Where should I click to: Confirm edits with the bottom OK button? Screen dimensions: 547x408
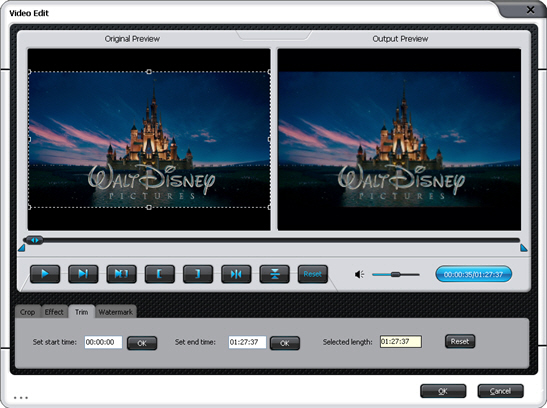click(x=443, y=391)
